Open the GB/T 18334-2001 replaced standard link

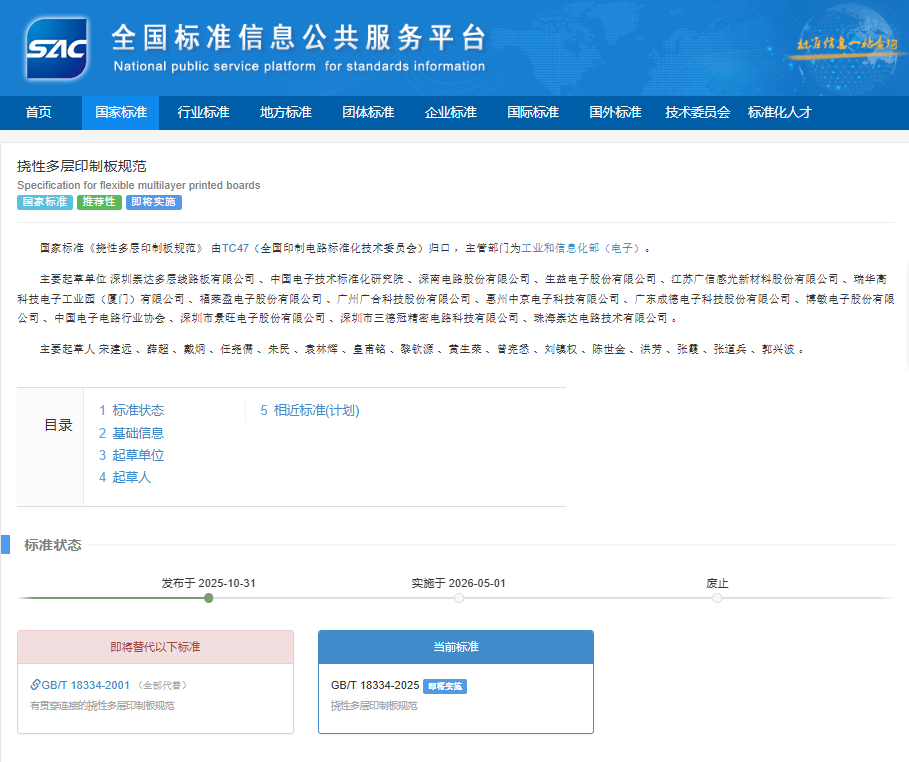coord(85,685)
